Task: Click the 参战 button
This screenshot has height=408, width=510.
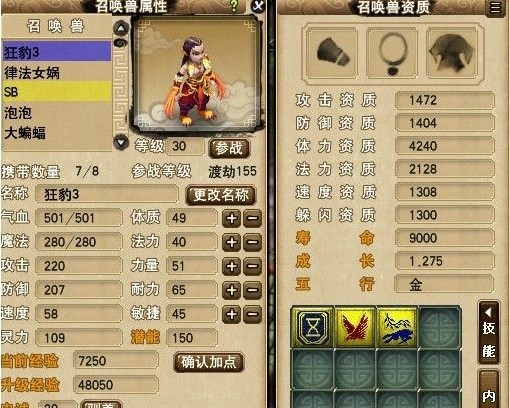Action: 229,148
